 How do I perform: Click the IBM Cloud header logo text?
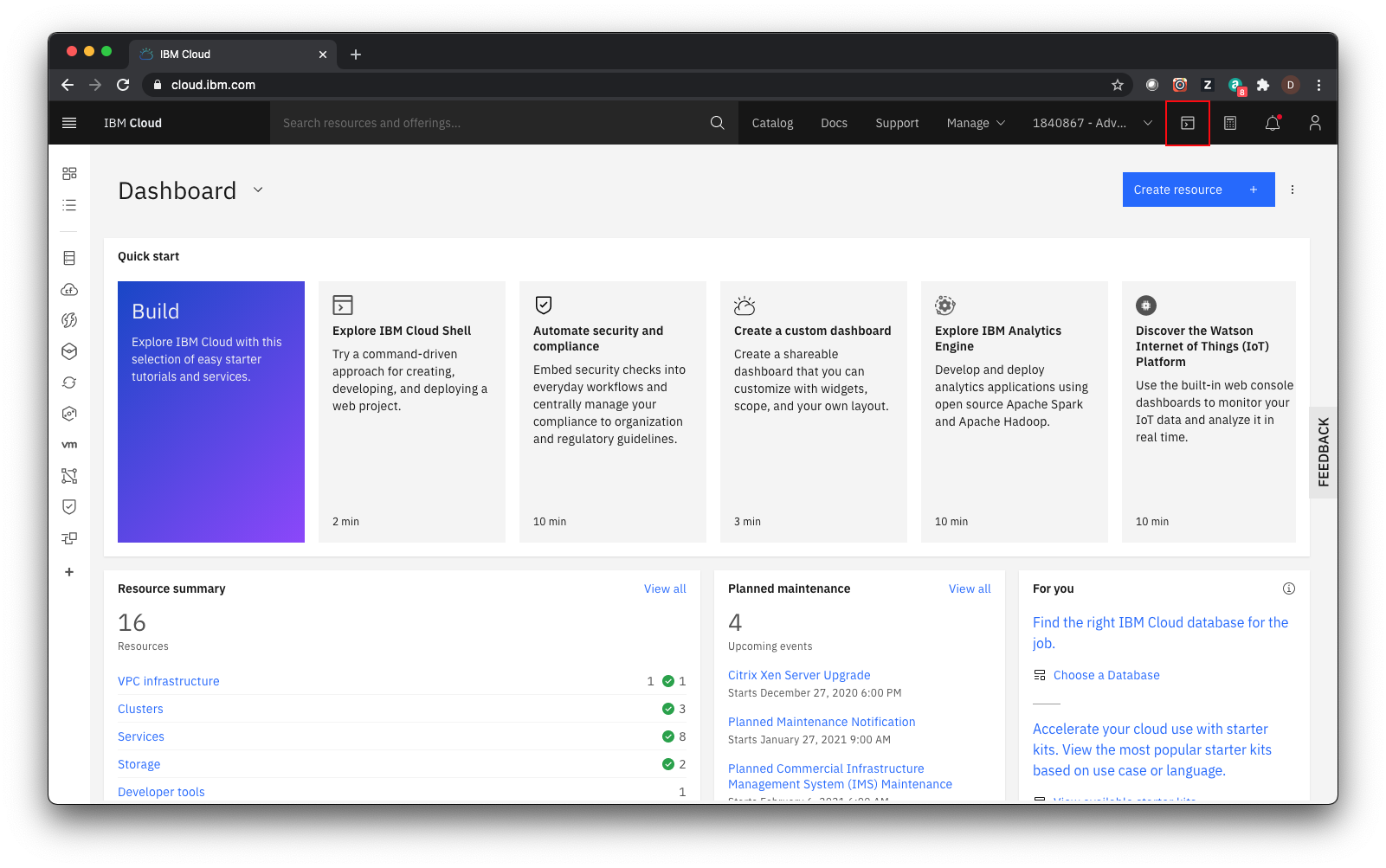click(x=132, y=123)
